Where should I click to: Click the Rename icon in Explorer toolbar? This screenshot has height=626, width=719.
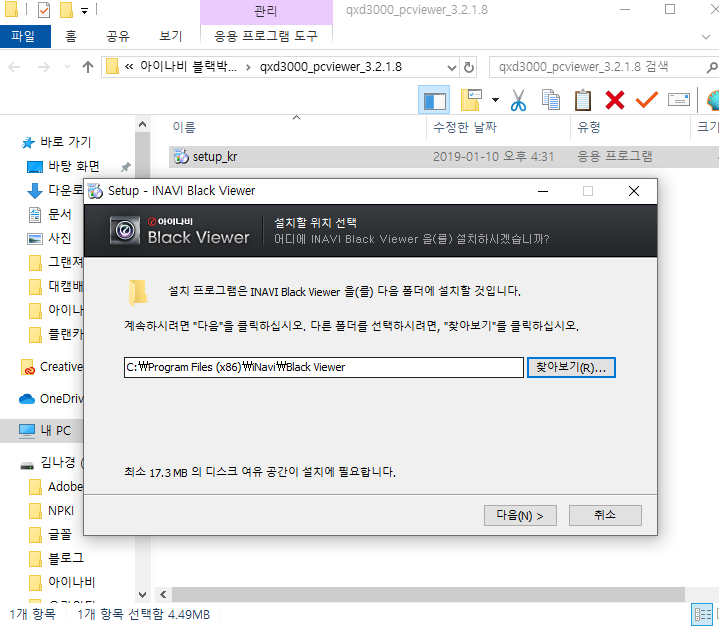click(x=679, y=100)
